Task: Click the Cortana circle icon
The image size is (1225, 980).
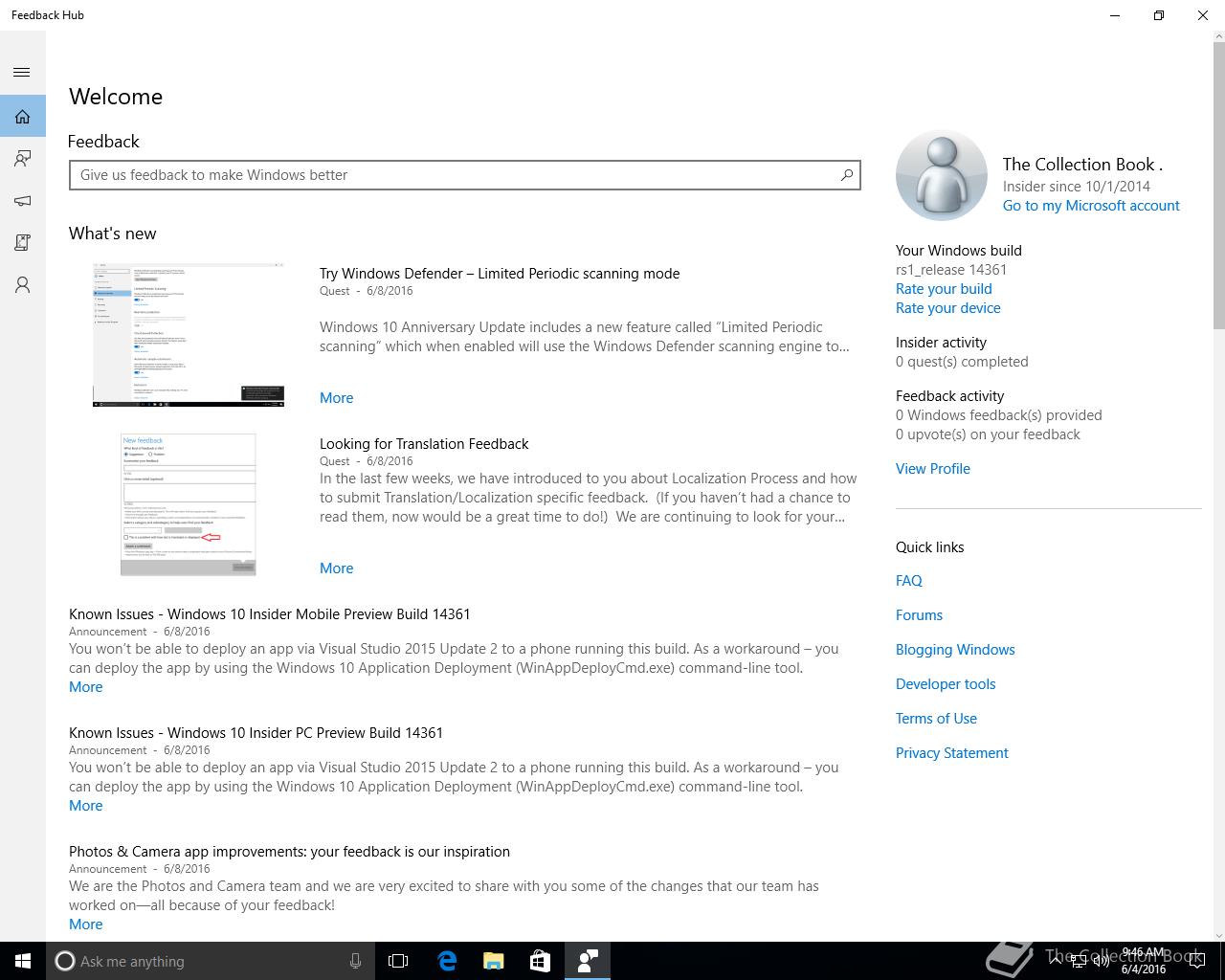Action: coord(64,961)
